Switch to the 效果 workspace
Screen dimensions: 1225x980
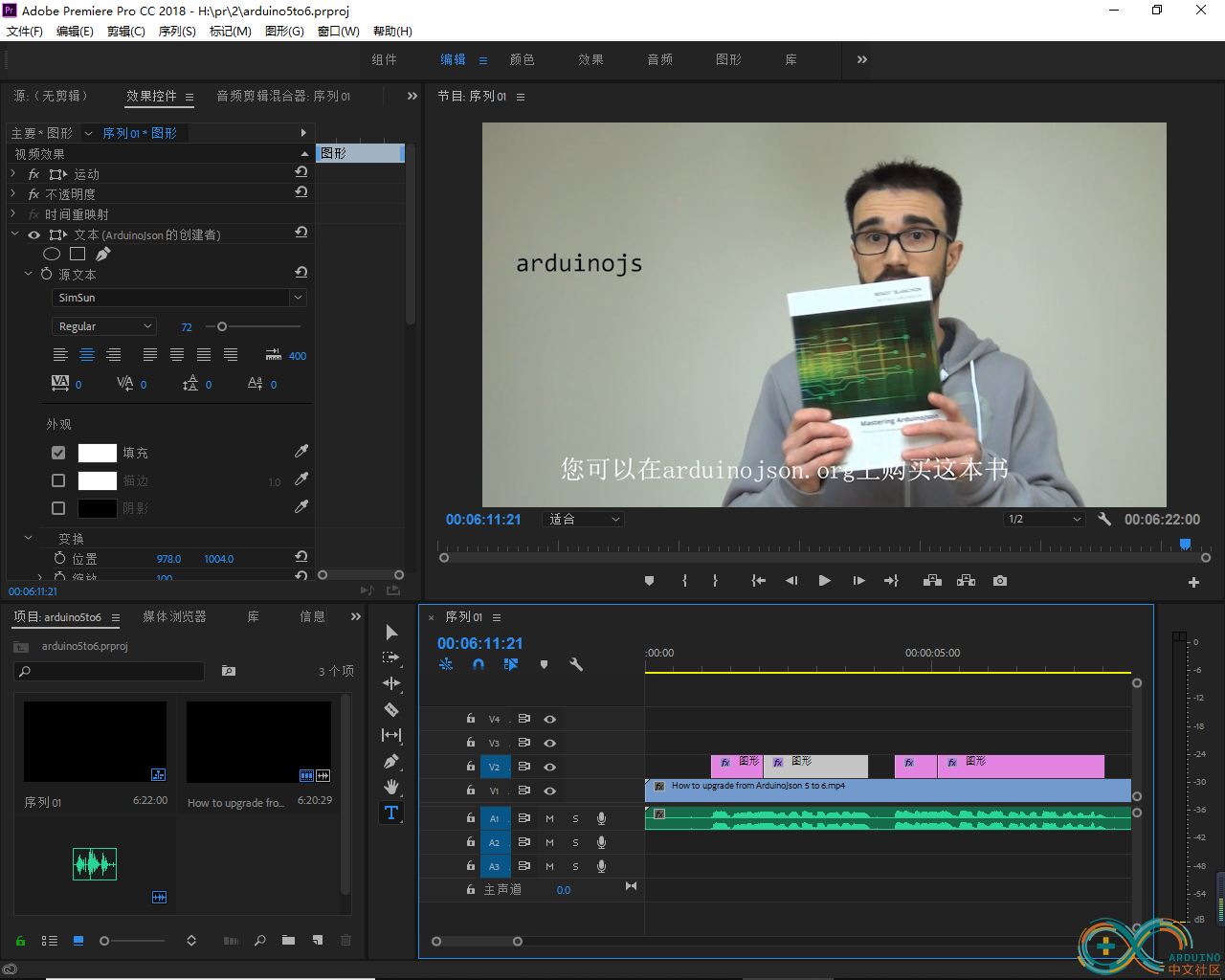(x=591, y=59)
